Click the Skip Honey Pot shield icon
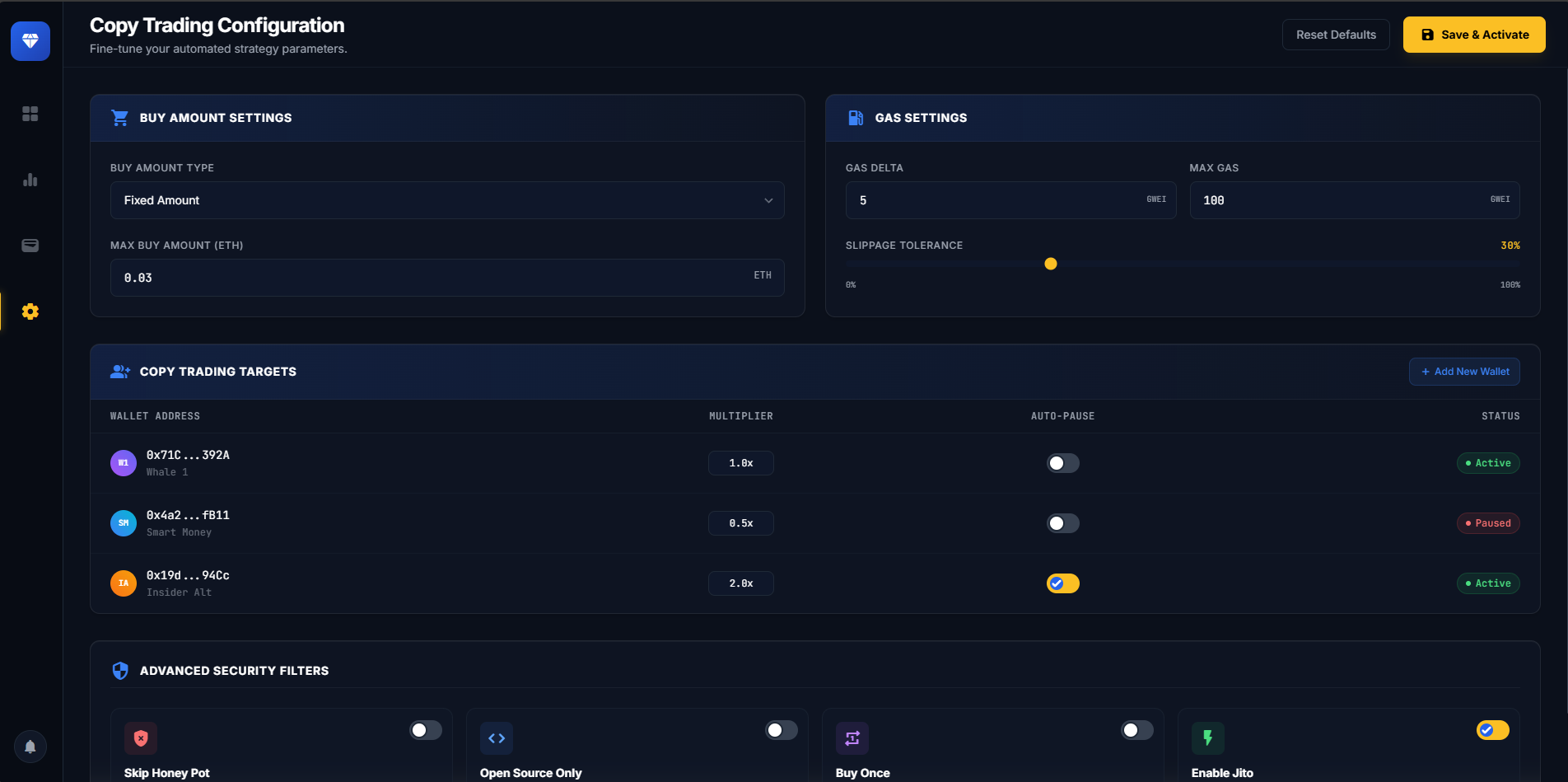Screen dimensions: 1568x782 [141, 738]
